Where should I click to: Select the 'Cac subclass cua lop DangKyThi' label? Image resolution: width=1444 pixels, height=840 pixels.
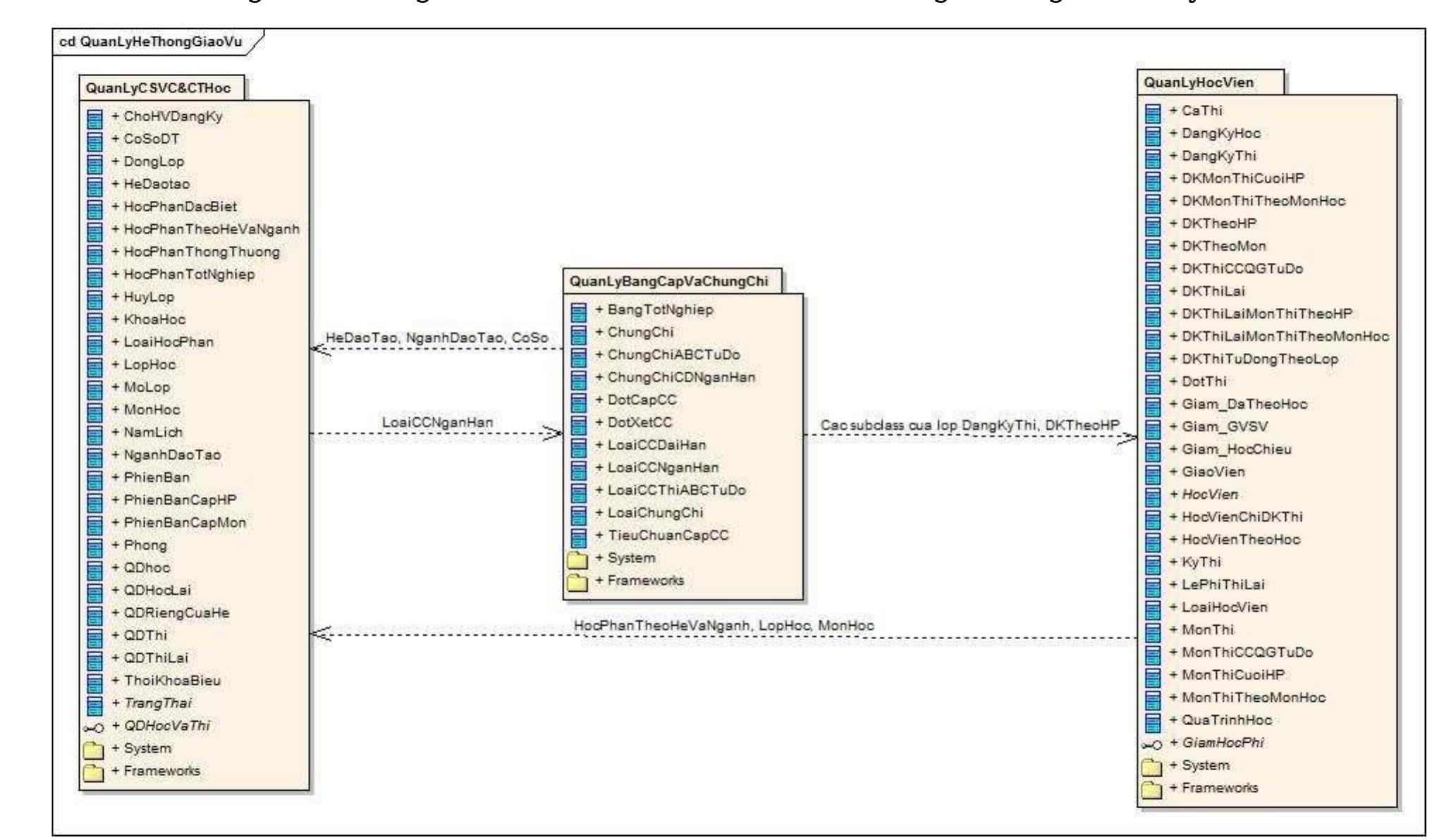coord(970,425)
